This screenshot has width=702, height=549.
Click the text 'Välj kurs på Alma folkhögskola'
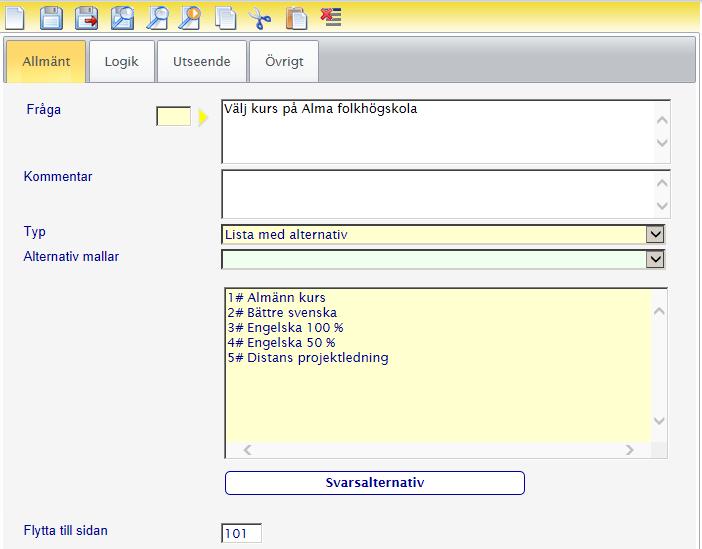point(321,109)
